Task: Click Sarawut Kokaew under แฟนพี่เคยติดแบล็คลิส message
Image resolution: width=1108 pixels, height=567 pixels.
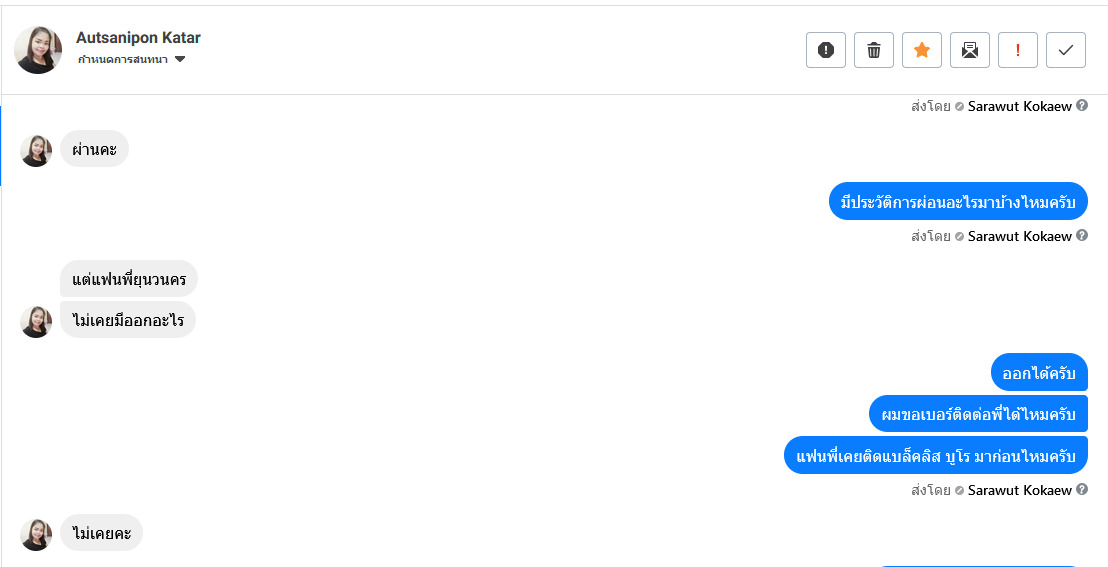Action: tap(1019, 490)
